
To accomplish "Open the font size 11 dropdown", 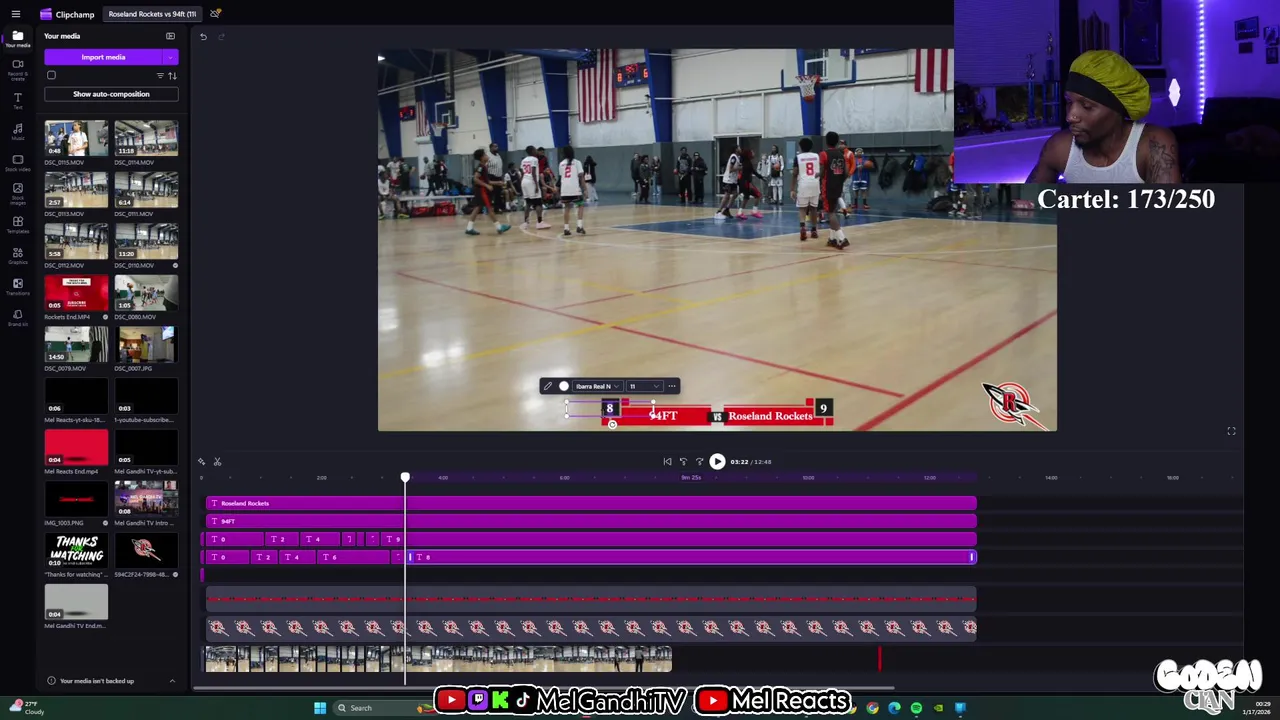I will (643, 386).
